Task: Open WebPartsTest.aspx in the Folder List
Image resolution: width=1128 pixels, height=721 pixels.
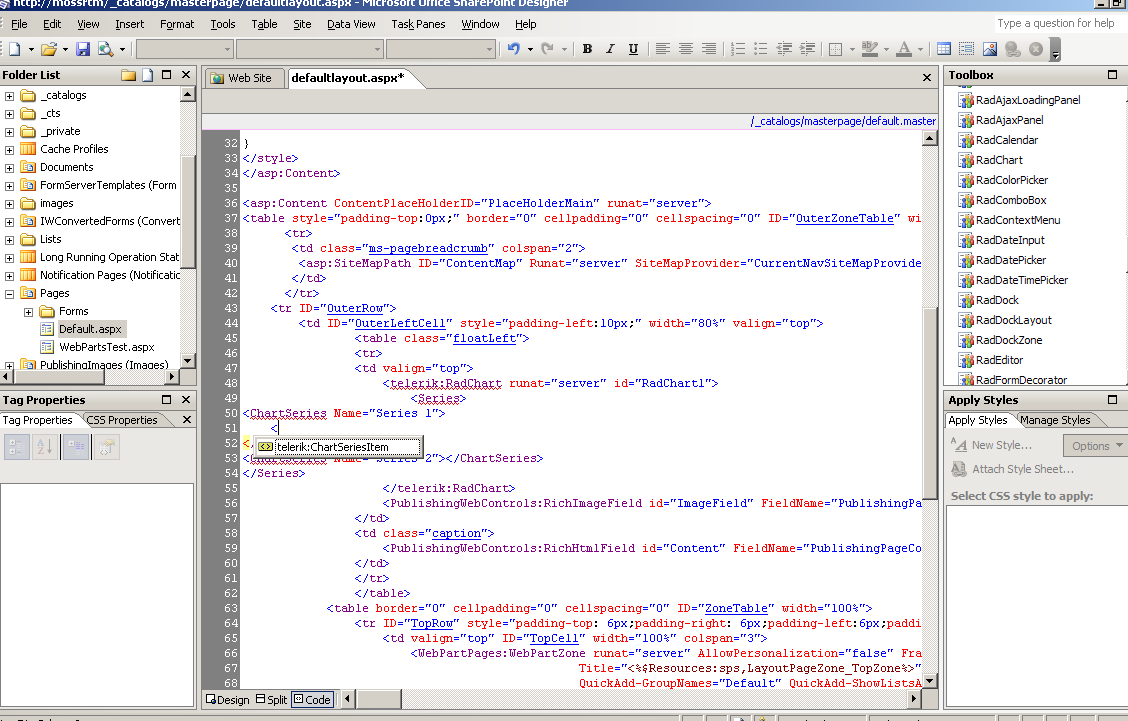Action: 106,347
